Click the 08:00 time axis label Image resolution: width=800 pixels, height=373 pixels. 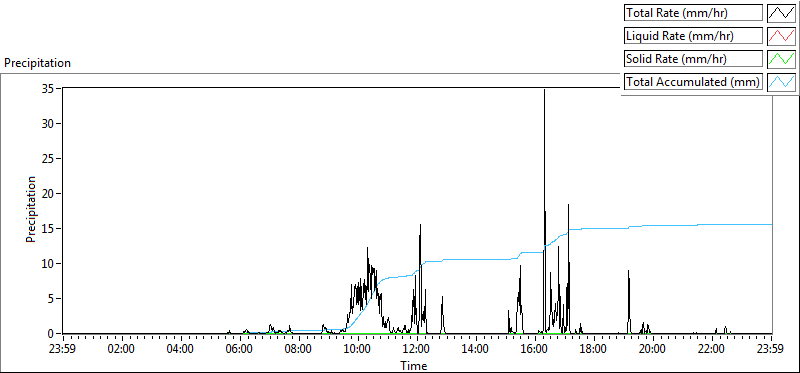(299, 350)
